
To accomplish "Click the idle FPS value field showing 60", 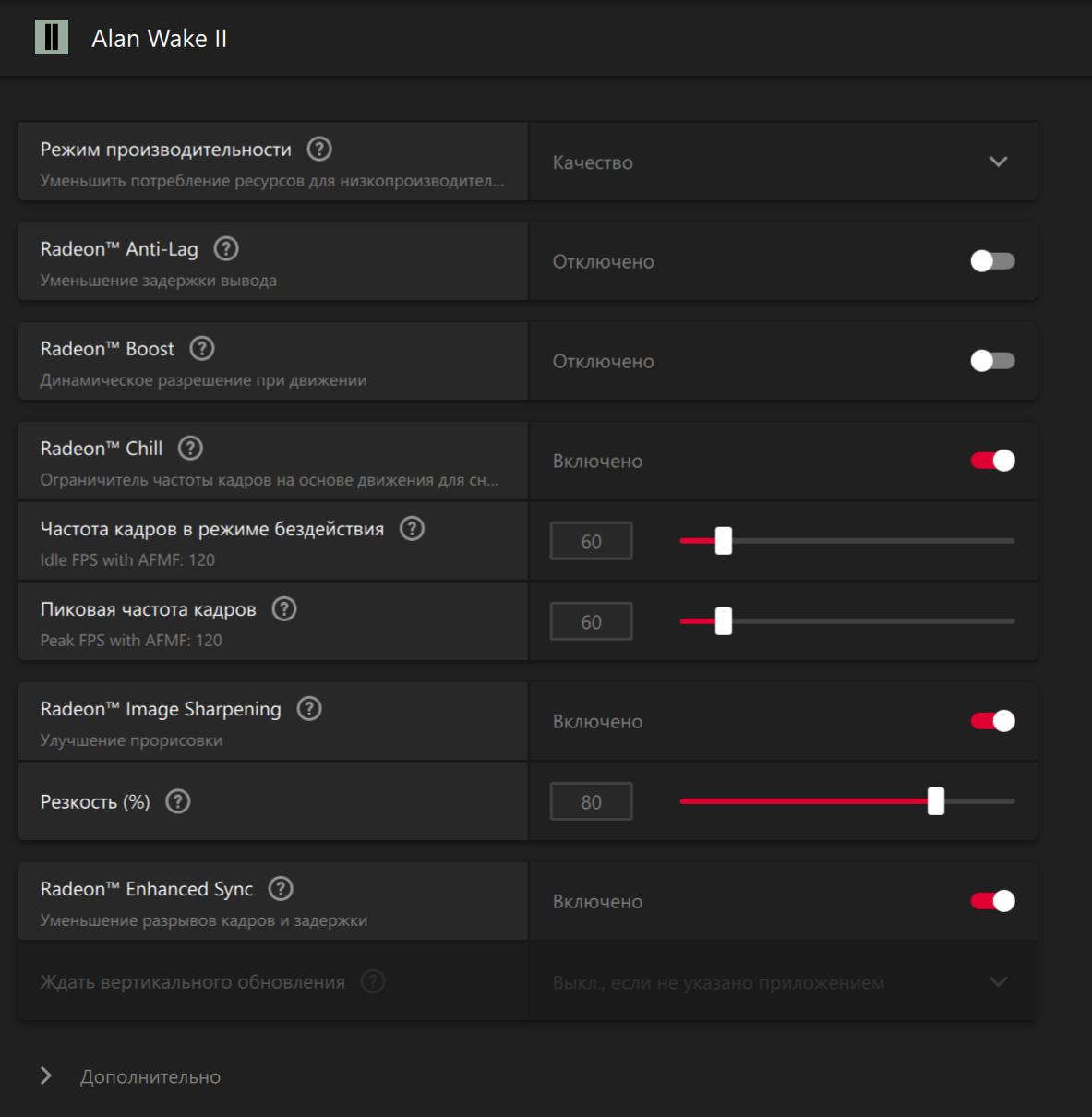I will (x=591, y=541).
